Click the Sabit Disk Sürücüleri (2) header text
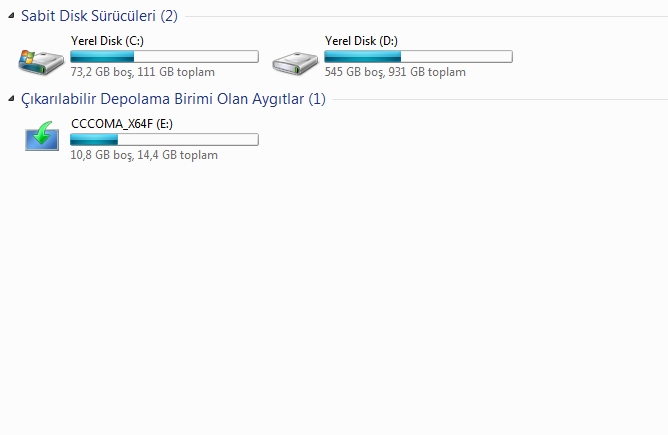This screenshot has height=435, width=668. pos(99,17)
